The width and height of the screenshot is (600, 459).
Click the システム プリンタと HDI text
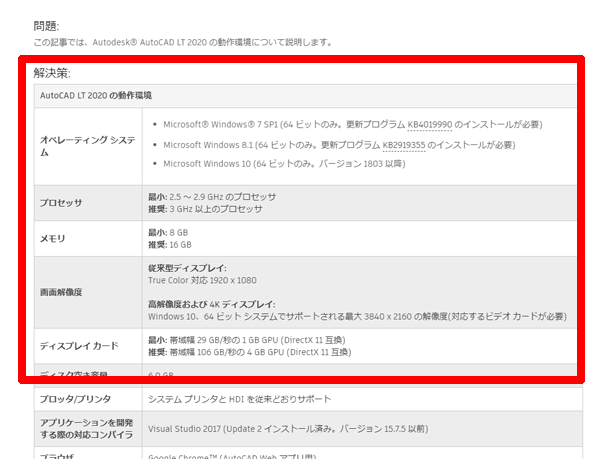[x=240, y=399]
